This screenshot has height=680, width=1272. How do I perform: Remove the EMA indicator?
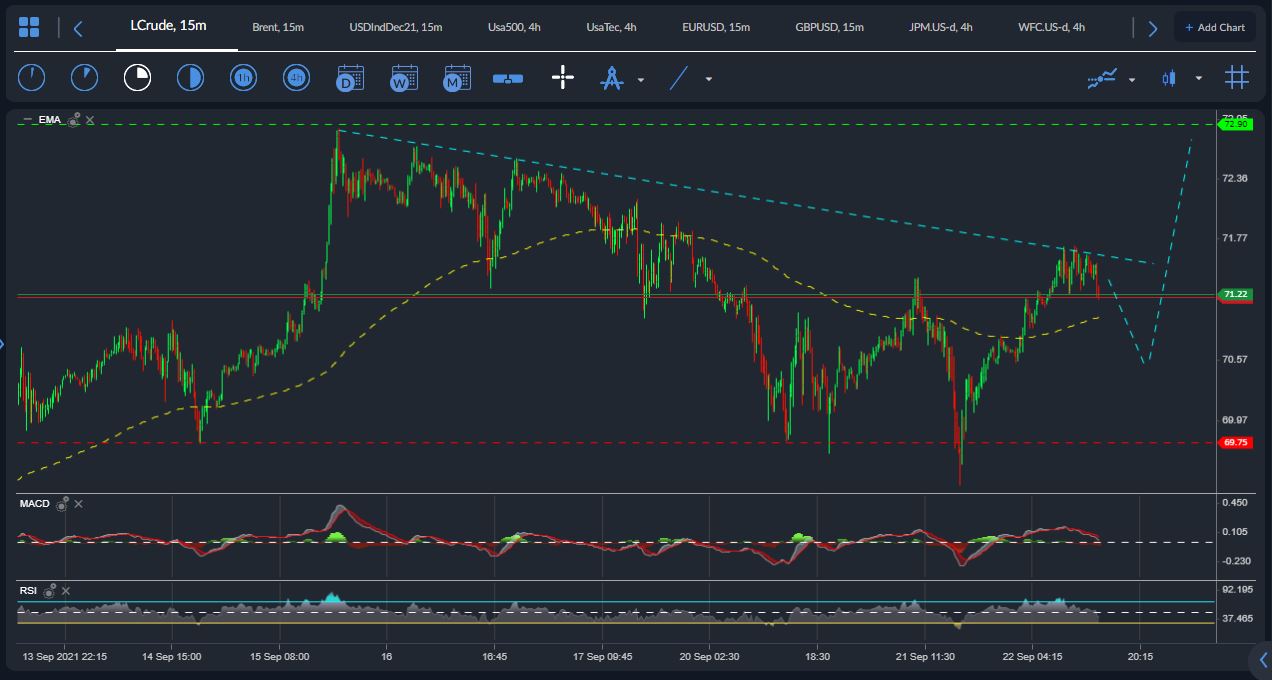(x=90, y=120)
